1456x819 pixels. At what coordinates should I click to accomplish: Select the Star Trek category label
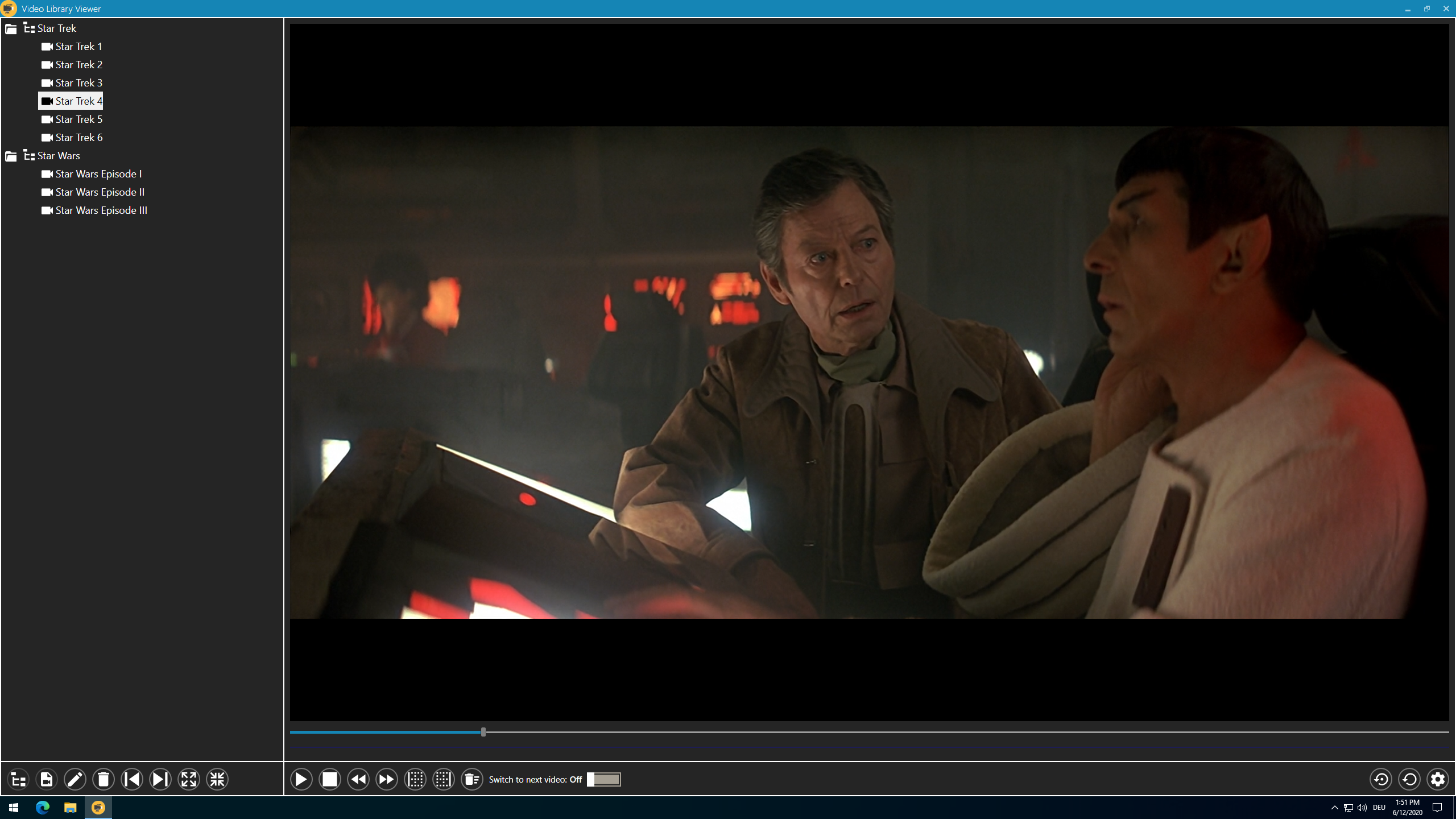click(57, 28)
